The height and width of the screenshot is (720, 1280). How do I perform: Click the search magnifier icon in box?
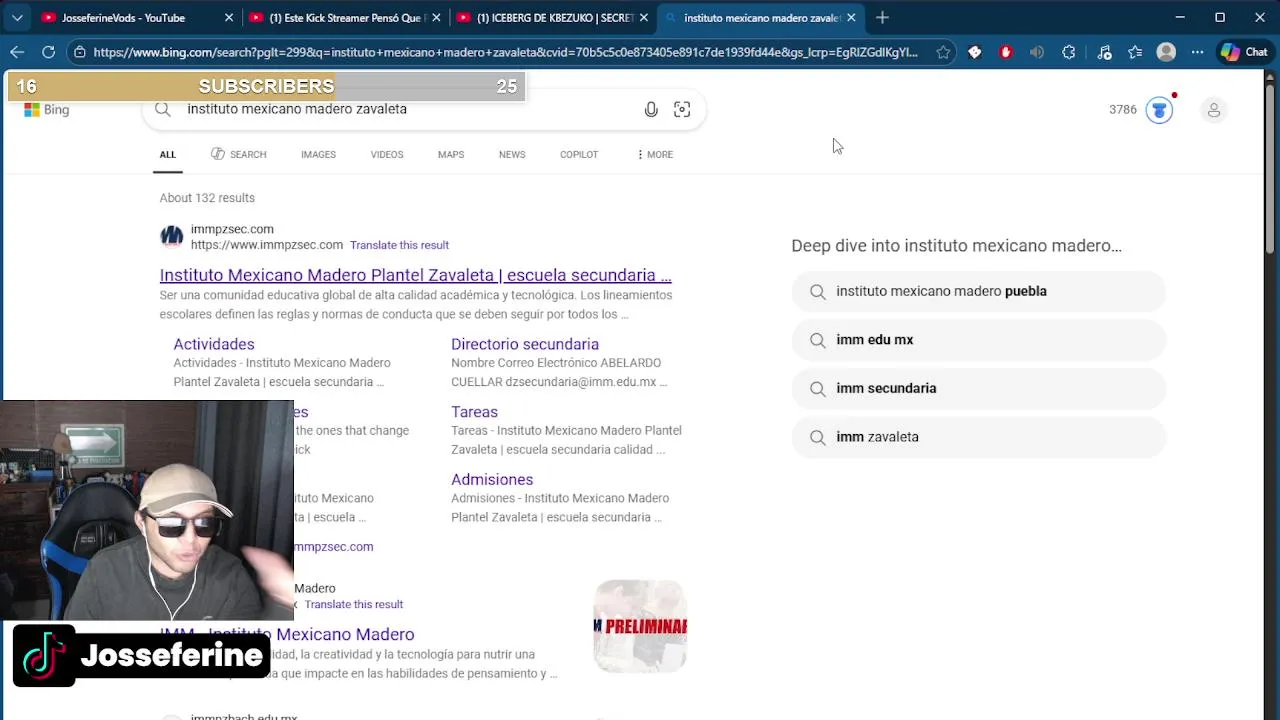(163, 109)
